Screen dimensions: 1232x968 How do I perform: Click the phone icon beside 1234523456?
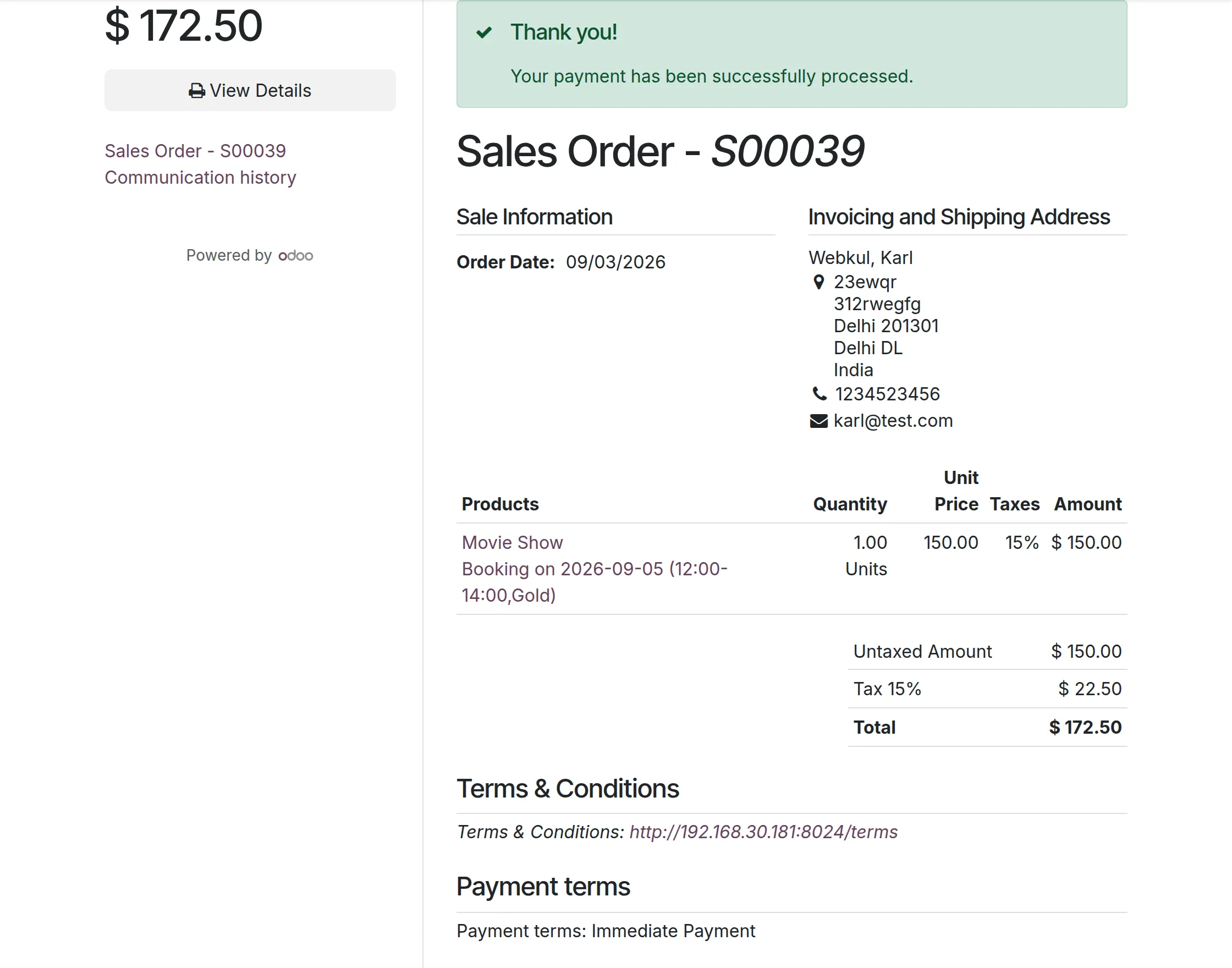(x=820, y=393)
